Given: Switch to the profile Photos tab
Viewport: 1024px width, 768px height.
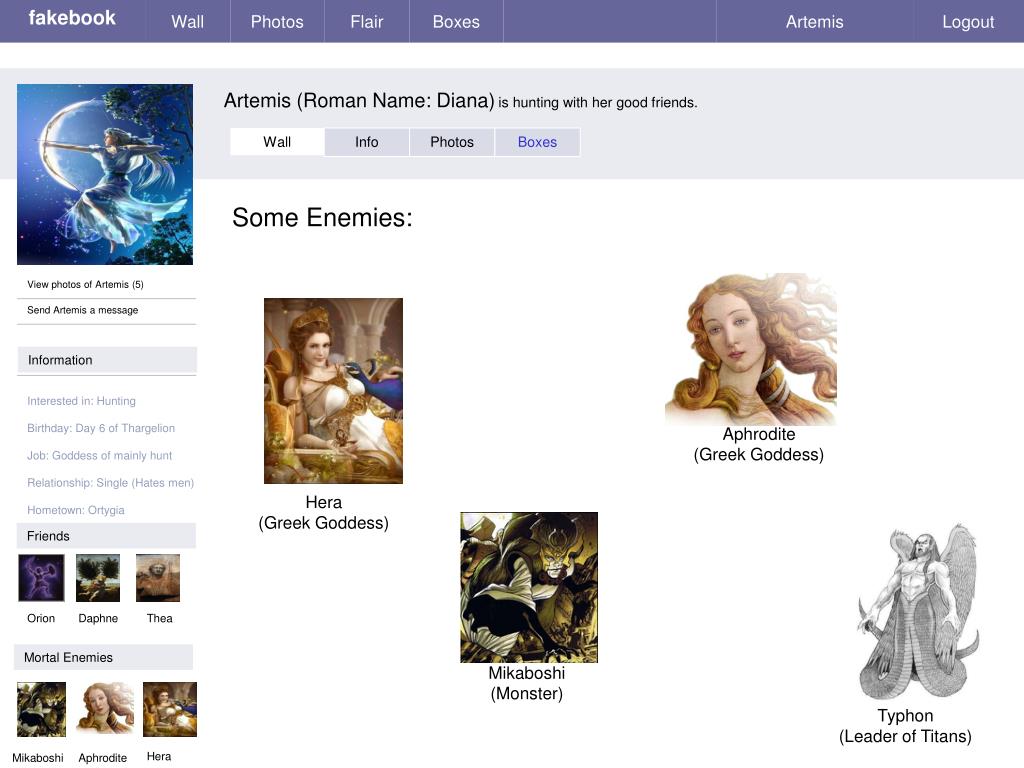Looking at the screenshot, I should tap(452, 142).
